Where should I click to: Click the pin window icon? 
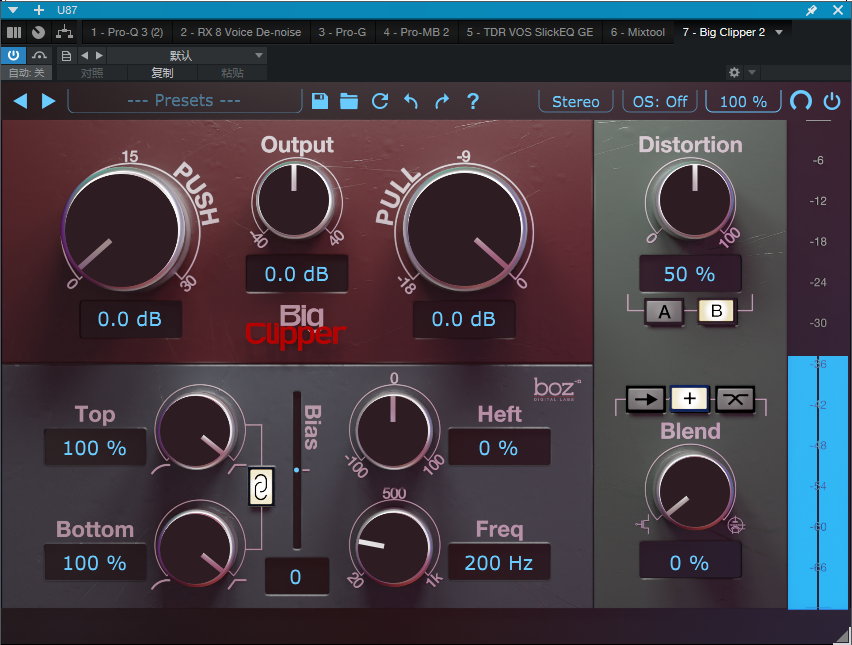coord(811,10)
